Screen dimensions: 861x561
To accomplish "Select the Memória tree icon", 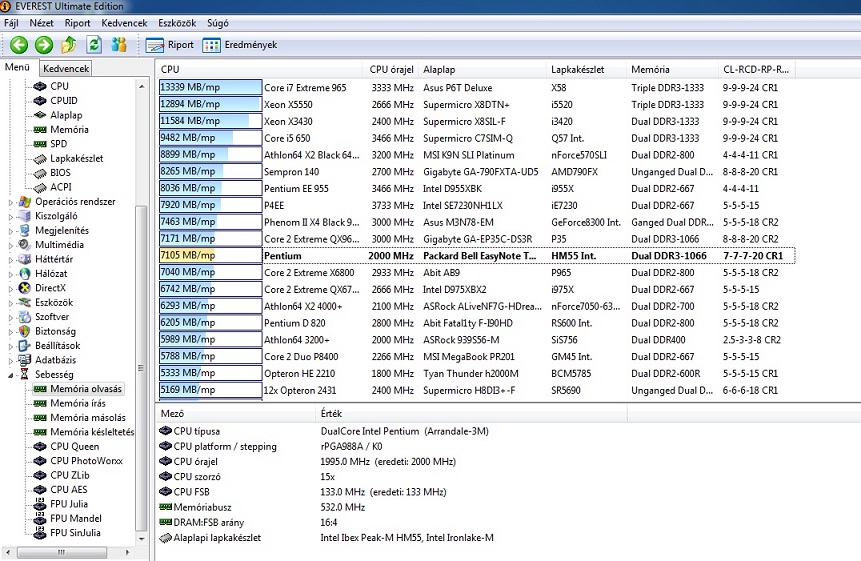I will 40,130.
